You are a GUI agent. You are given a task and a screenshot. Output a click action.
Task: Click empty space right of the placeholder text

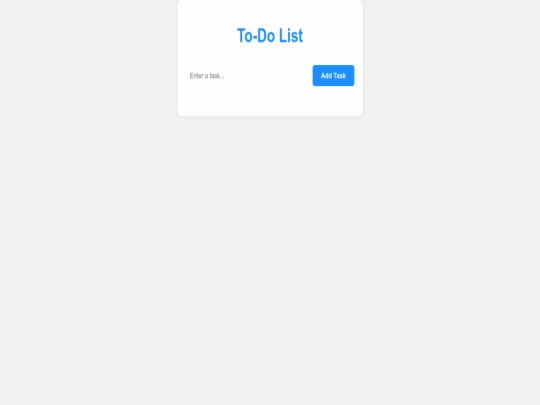(x=267, y=75)
